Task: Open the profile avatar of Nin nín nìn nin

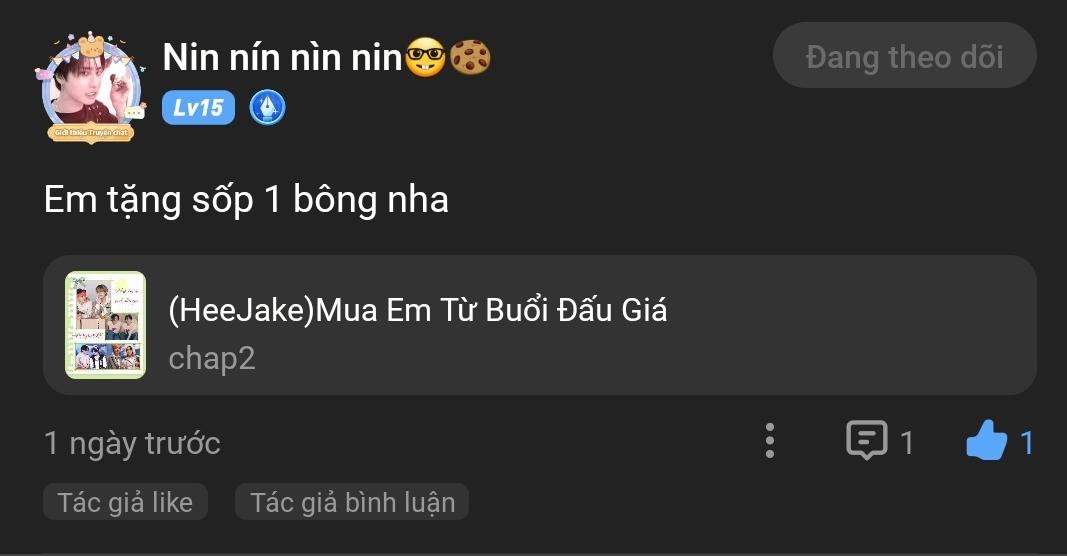Action: click(x=90, y=90)
